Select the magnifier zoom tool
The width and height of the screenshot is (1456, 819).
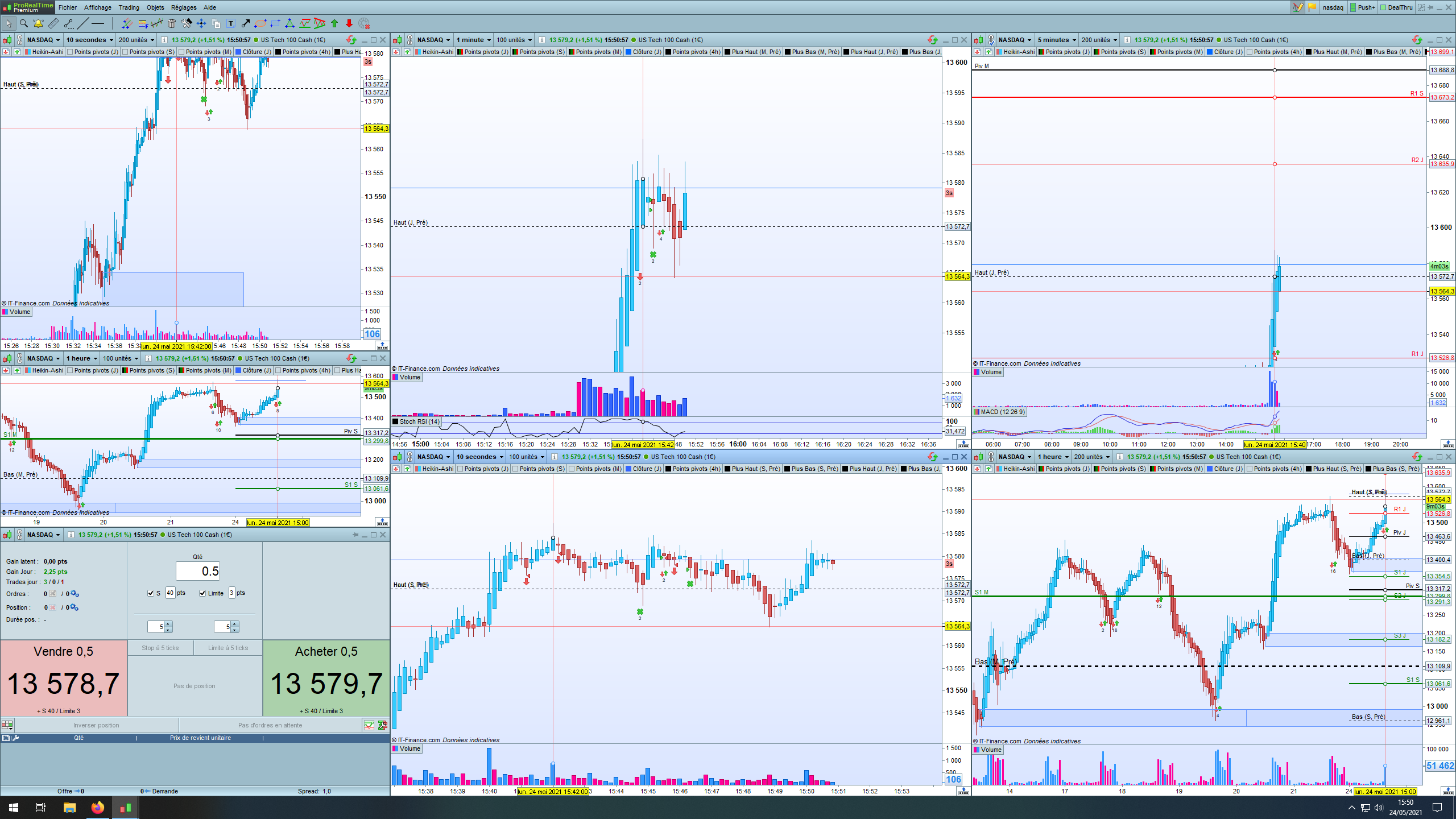[x=24, y=23]
